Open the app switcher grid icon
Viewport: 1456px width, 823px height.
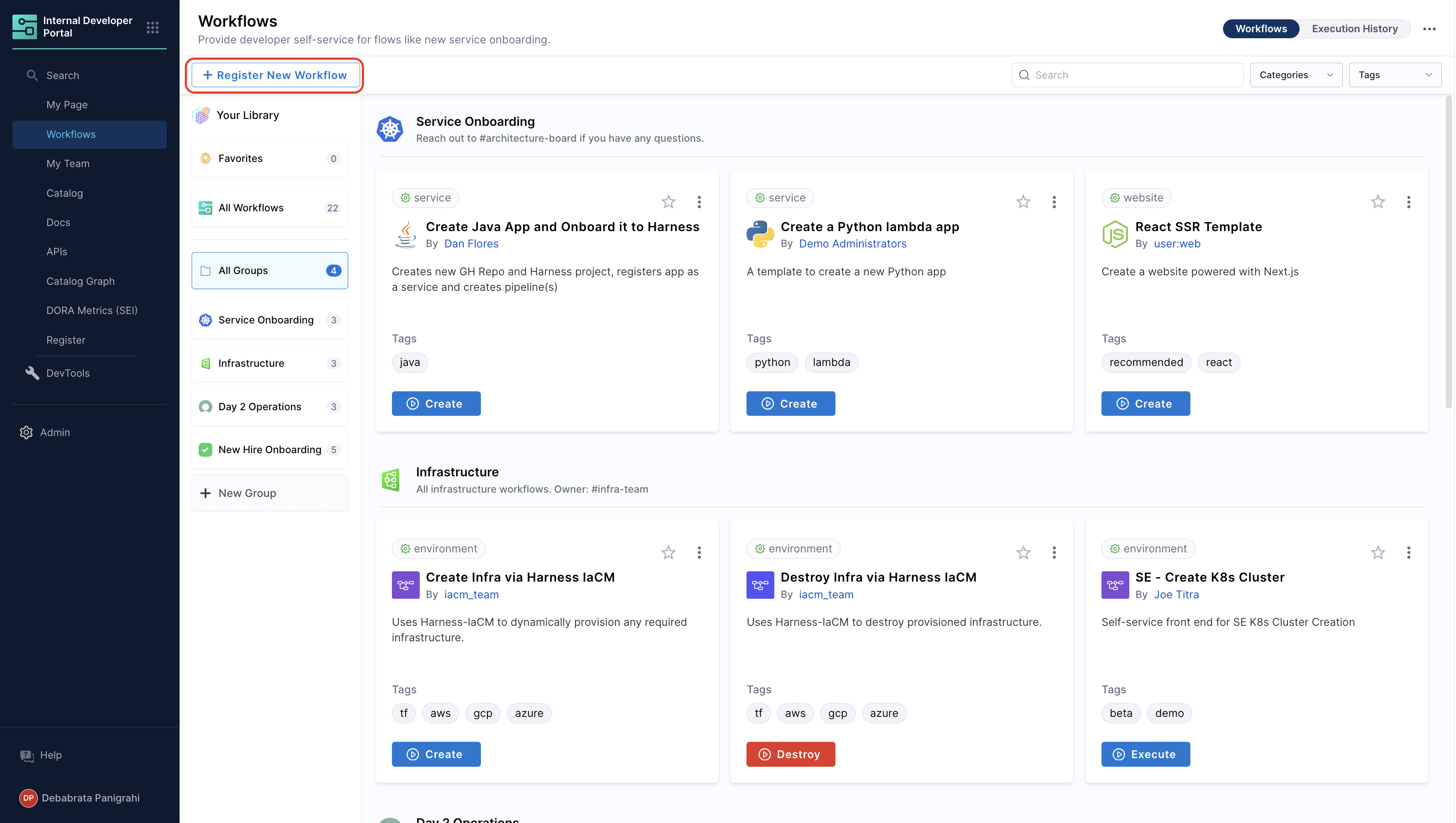(152, 27)
